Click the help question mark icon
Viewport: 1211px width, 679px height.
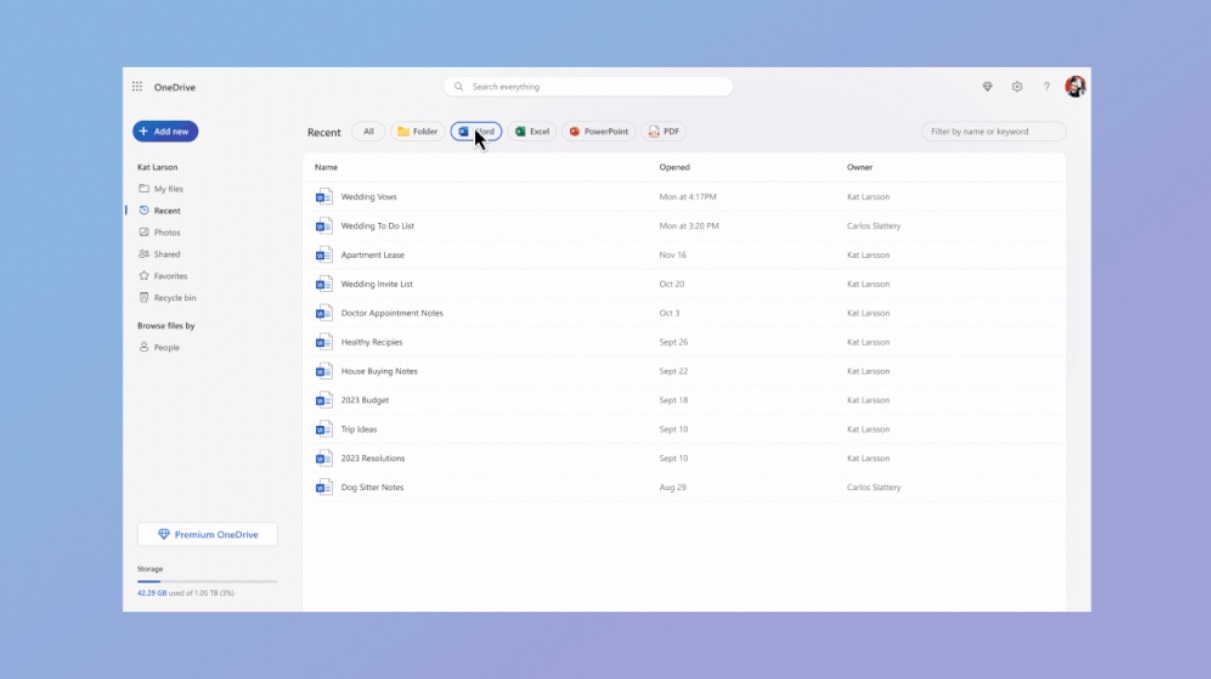(x=1047, y=87)
